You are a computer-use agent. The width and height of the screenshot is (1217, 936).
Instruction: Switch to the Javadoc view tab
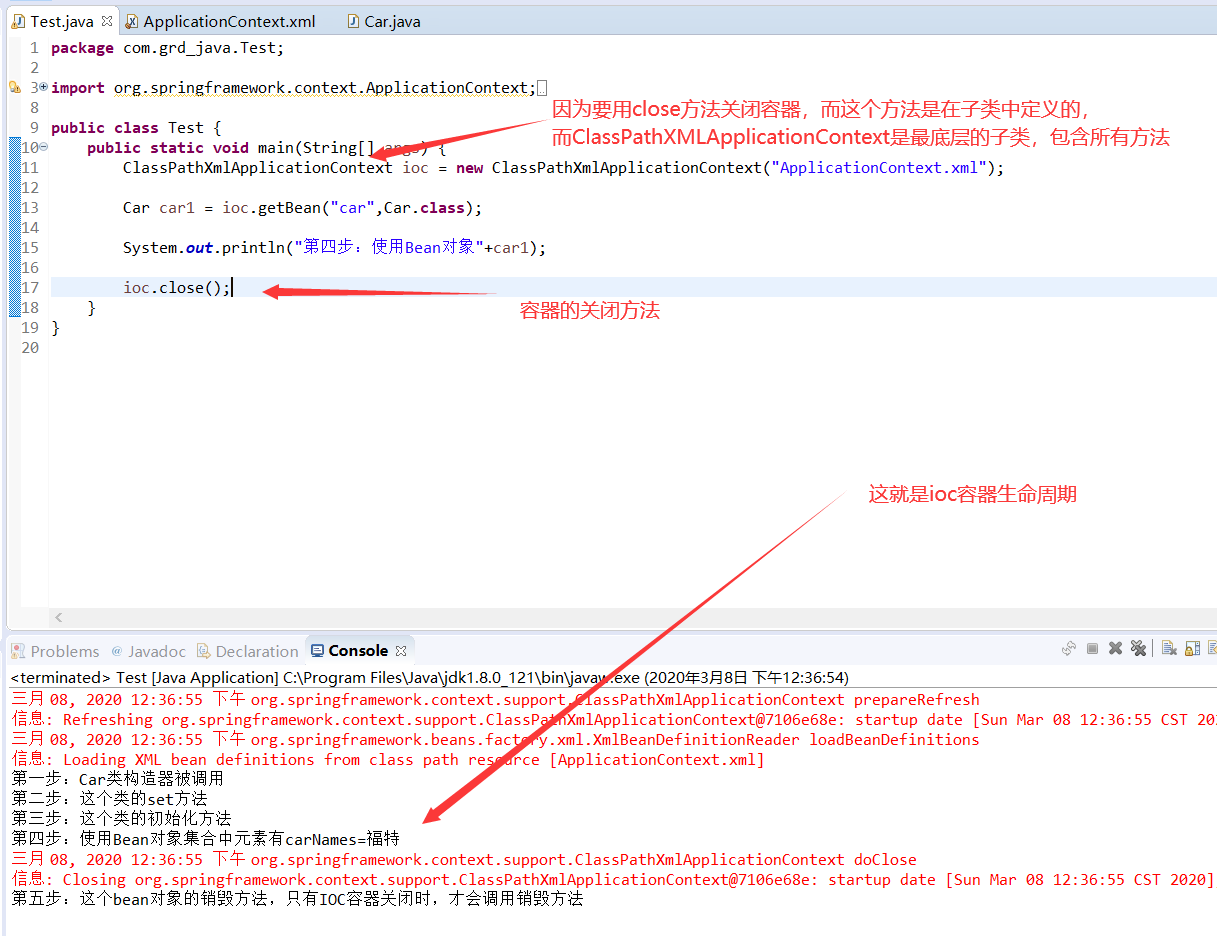click(x=148, y=651)
